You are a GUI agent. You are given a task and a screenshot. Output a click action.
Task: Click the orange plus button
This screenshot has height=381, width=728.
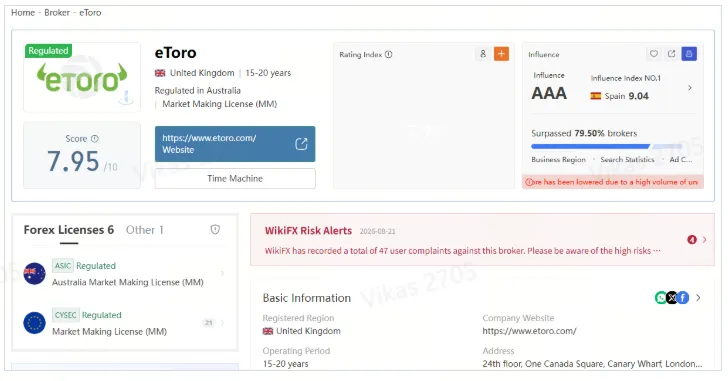501,54
